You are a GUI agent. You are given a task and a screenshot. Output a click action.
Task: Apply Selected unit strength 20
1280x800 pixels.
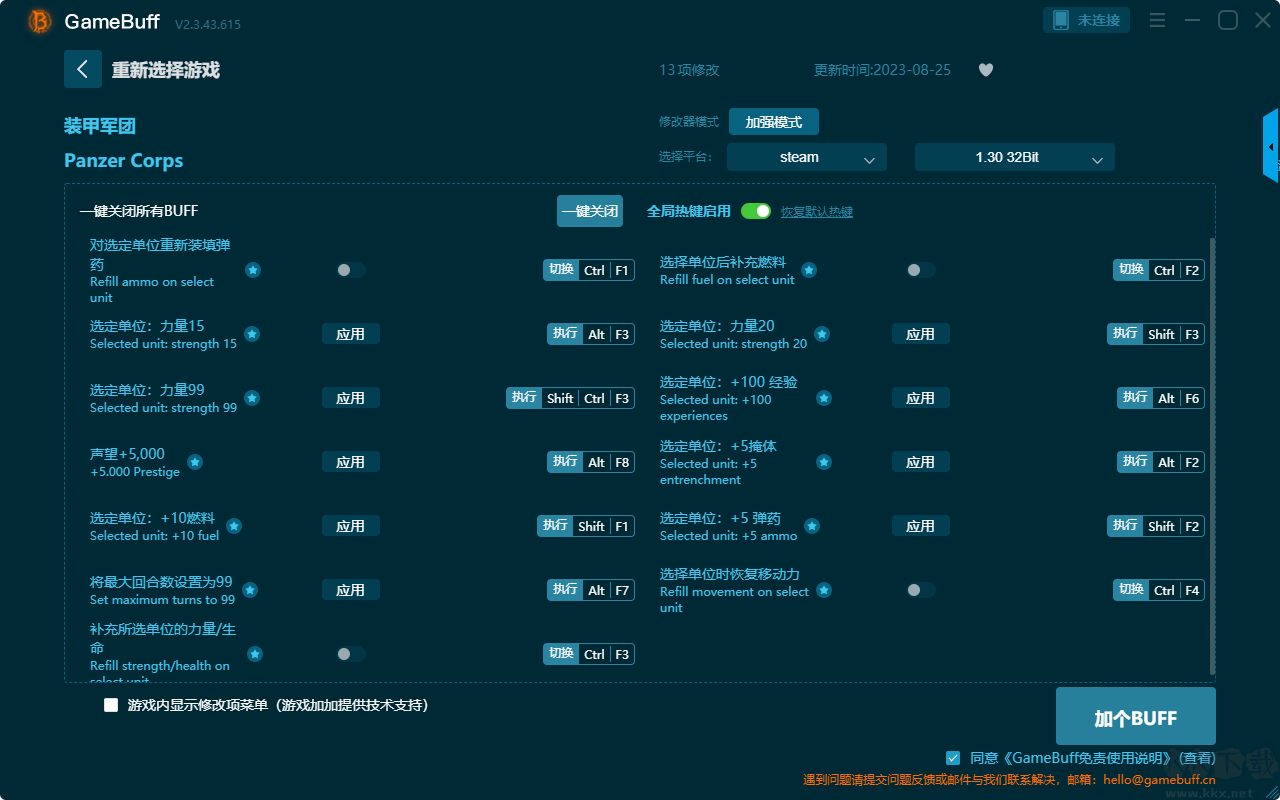[921, 334]
